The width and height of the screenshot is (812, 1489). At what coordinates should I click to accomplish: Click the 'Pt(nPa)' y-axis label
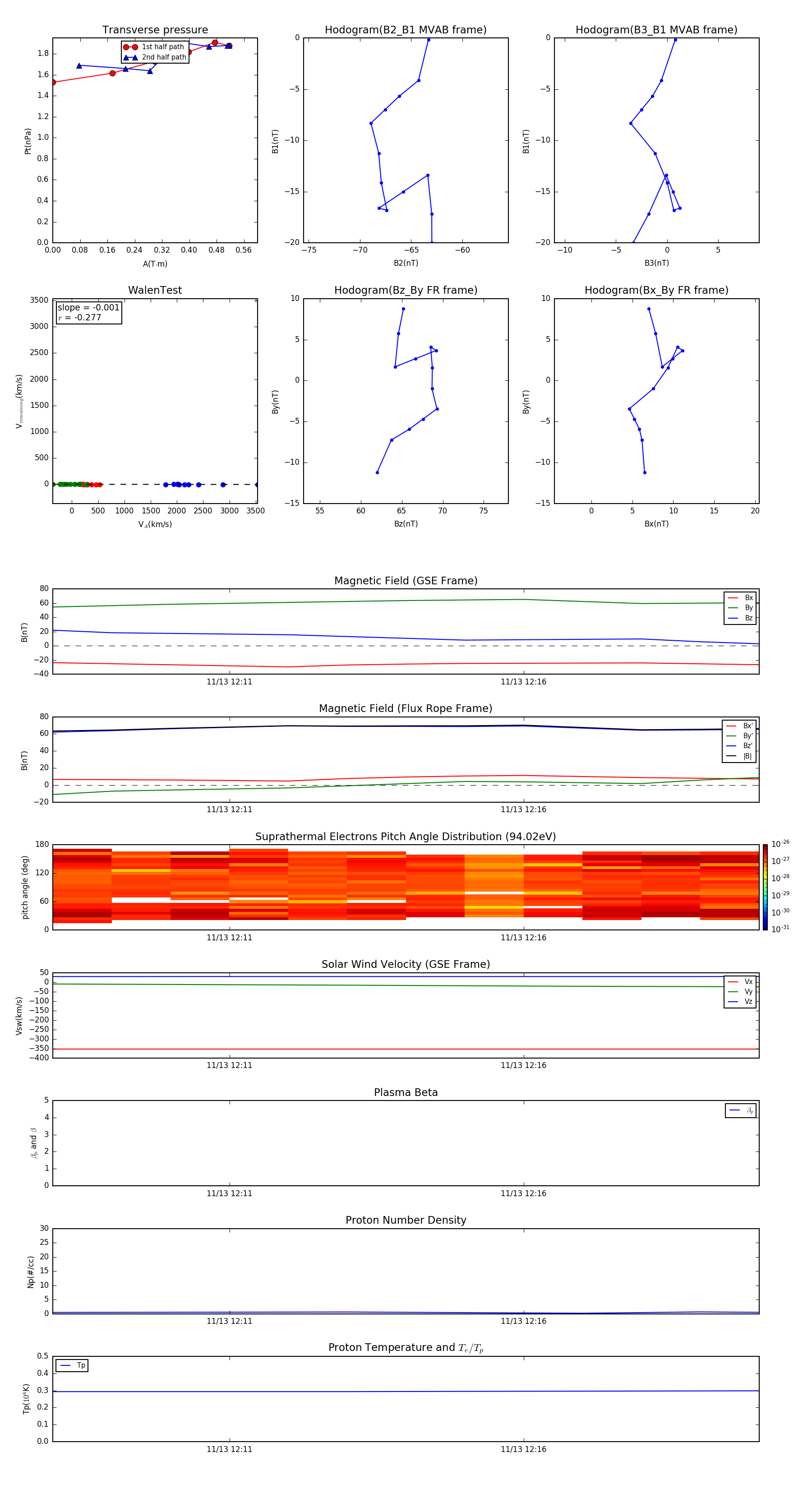(28, 141)
